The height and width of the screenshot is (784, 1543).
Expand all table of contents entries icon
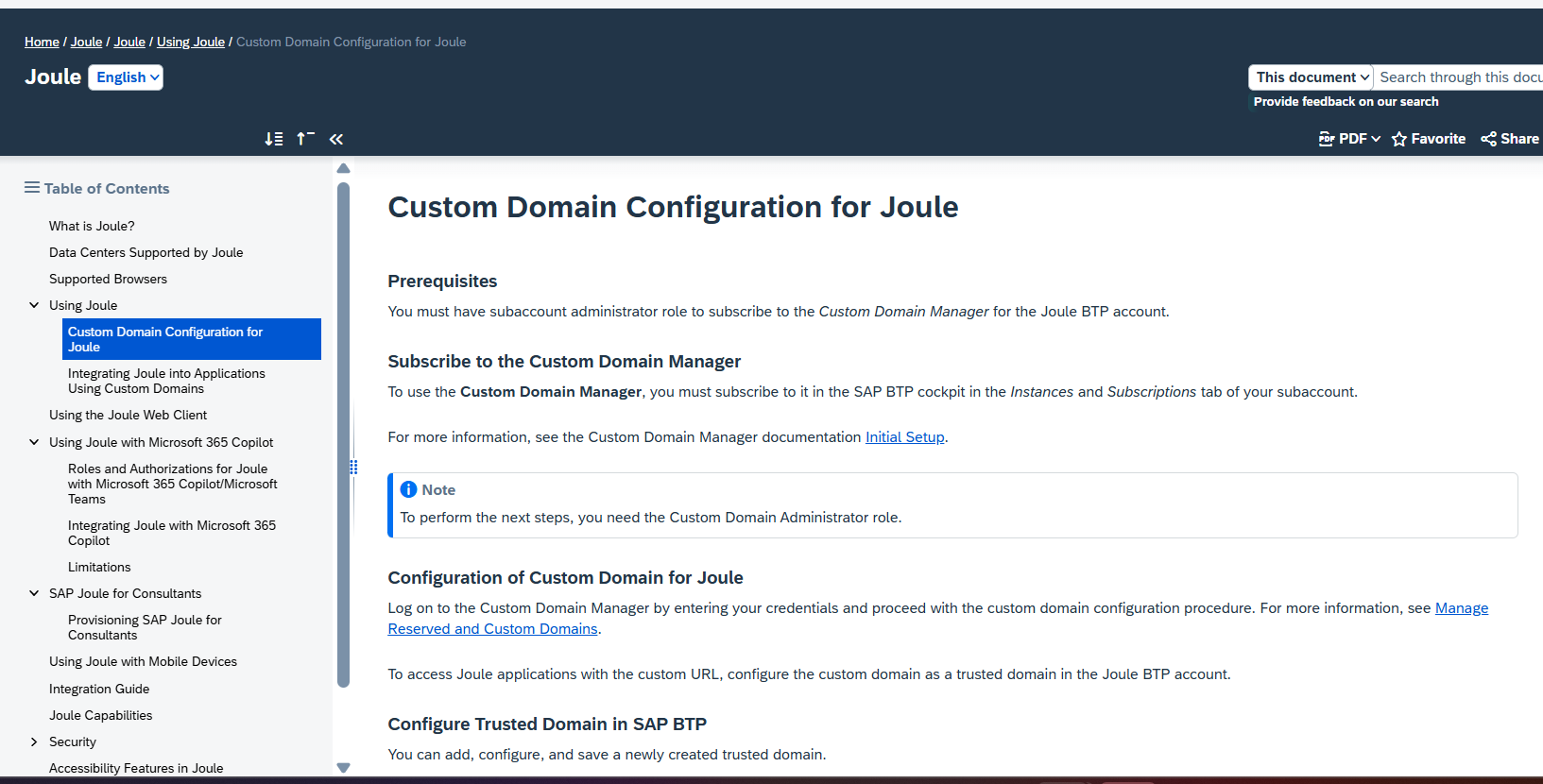tap(274, 139)
